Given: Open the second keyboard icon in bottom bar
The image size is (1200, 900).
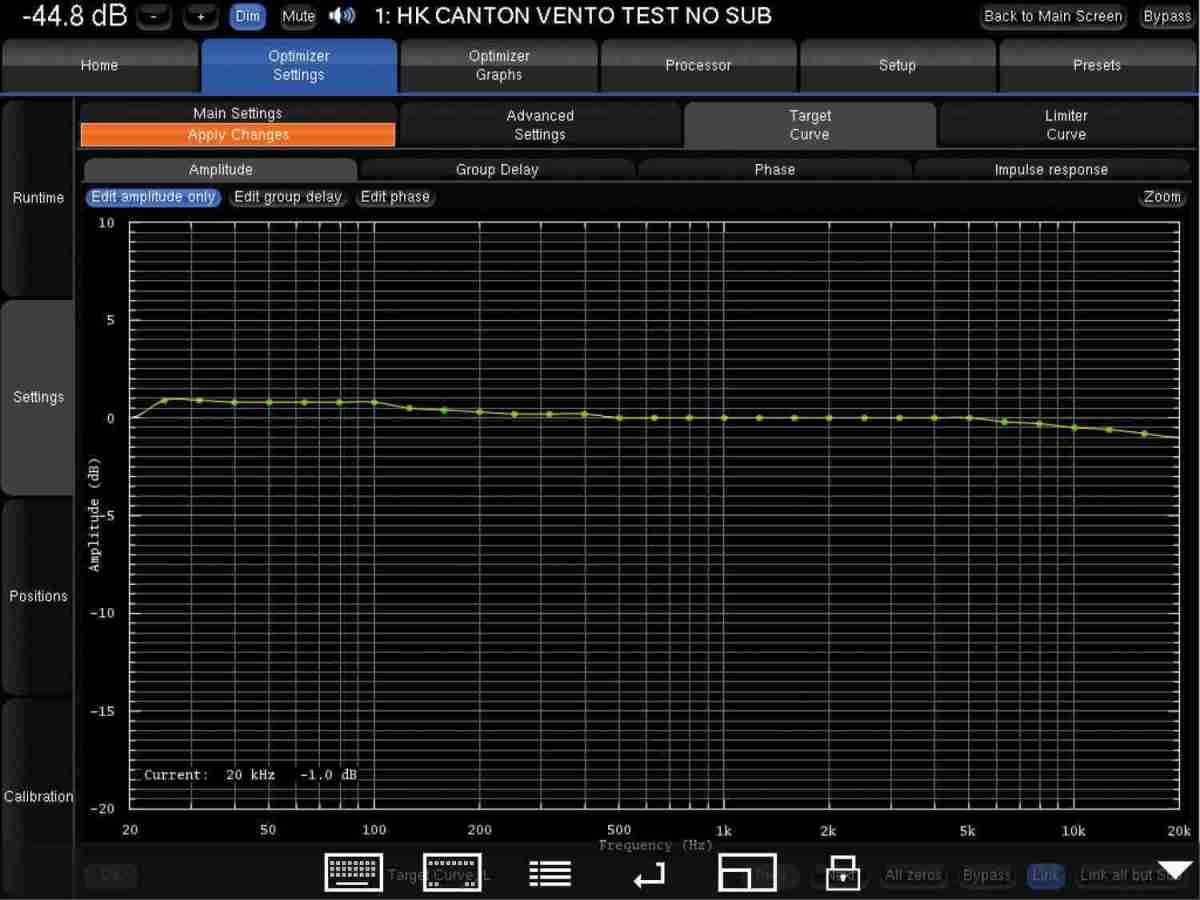Looking at the screenshot, I should point(452,873).
